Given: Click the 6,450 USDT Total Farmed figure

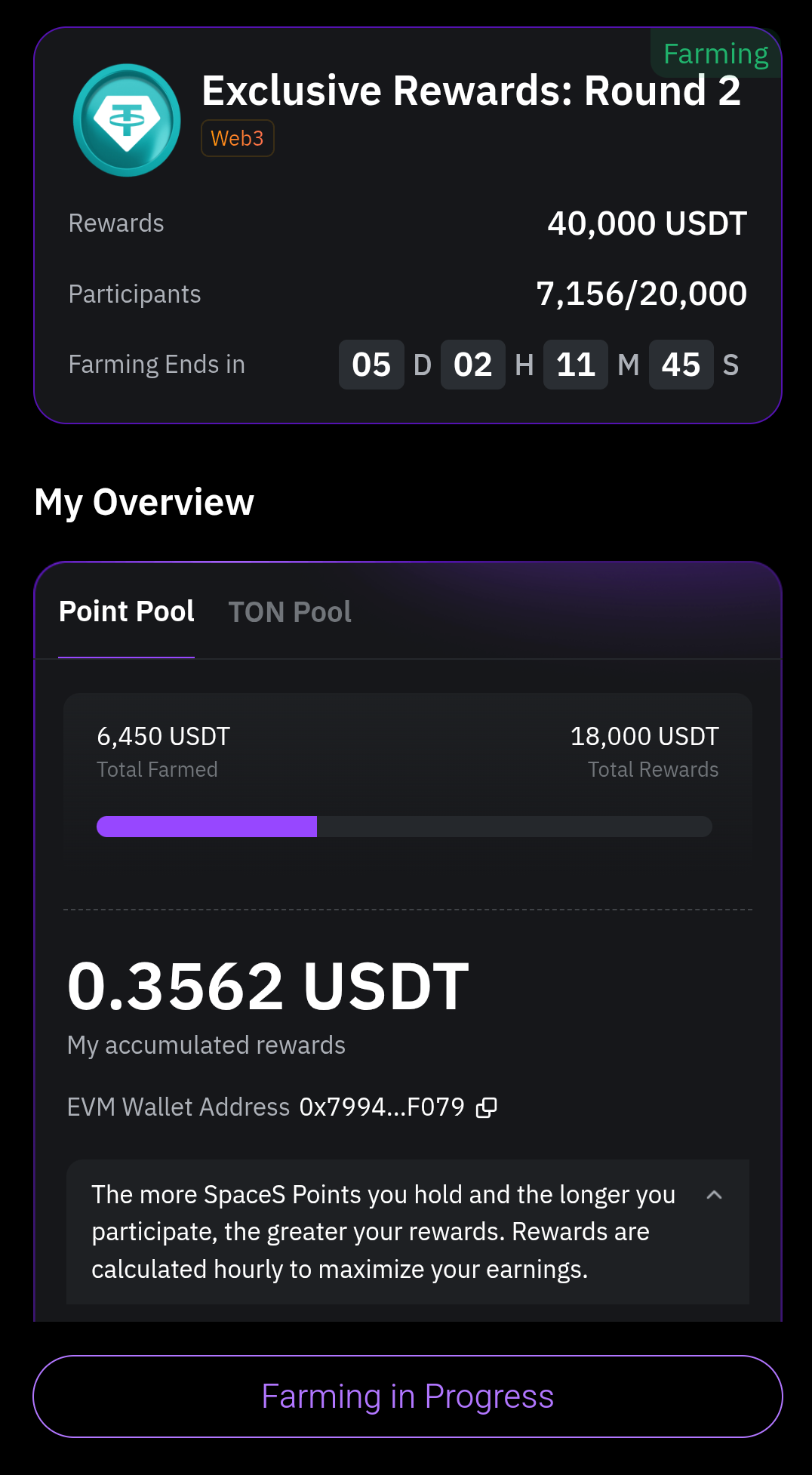Looking at the screenshot, I should coord(163,737).
